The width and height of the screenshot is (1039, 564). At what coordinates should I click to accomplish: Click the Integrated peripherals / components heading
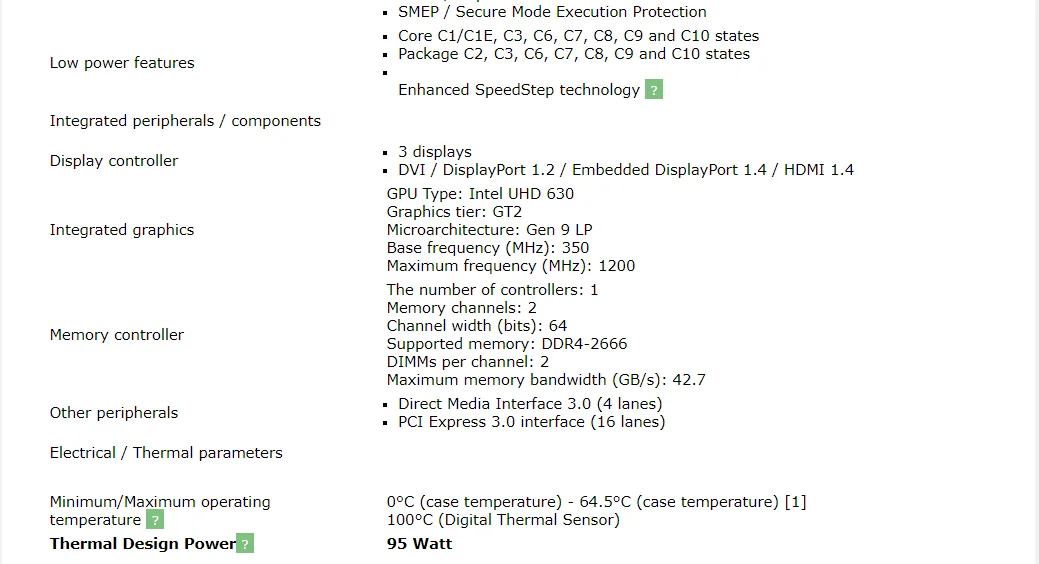tap(185, 121)
